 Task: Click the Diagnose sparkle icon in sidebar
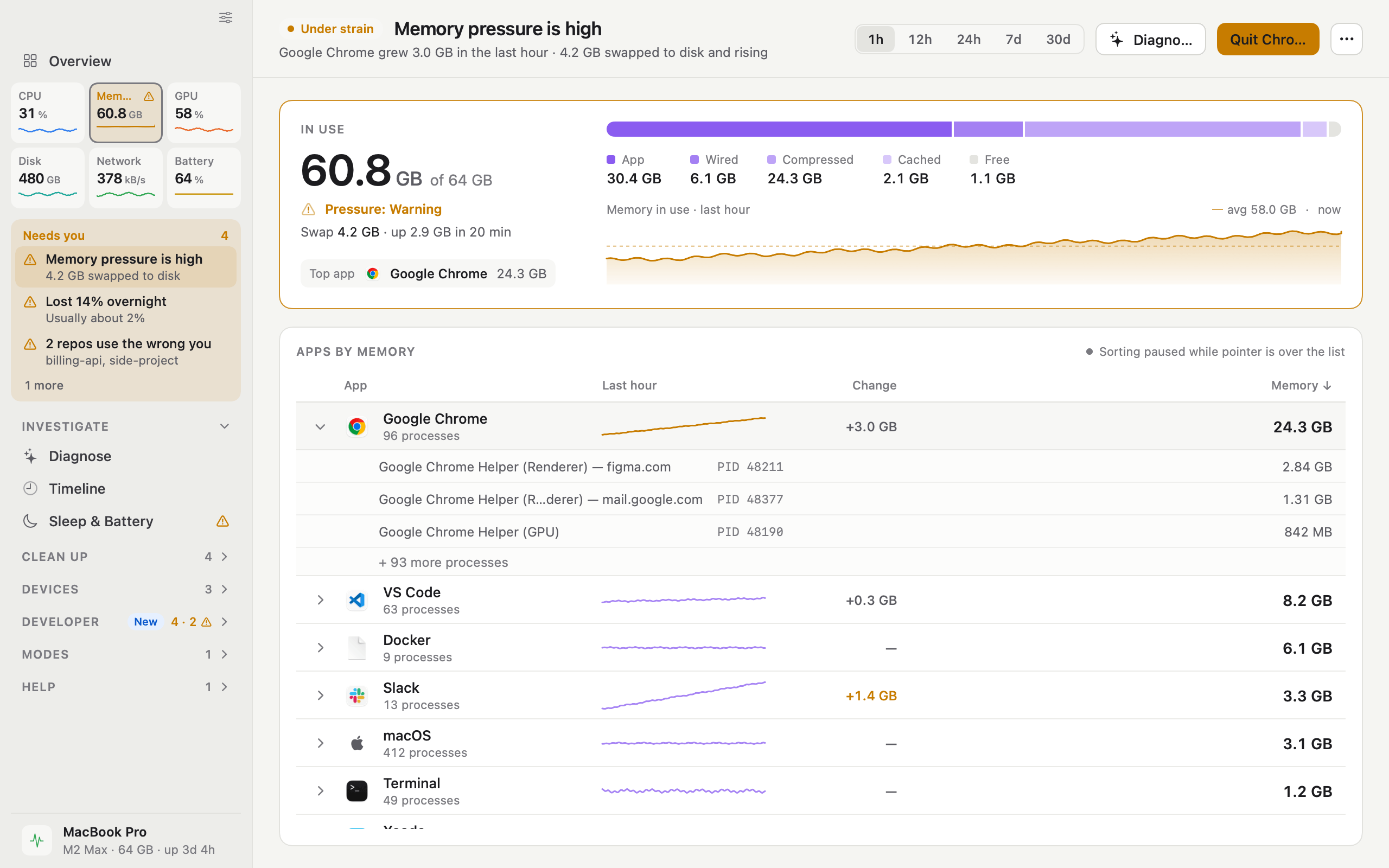click(30, 456)
